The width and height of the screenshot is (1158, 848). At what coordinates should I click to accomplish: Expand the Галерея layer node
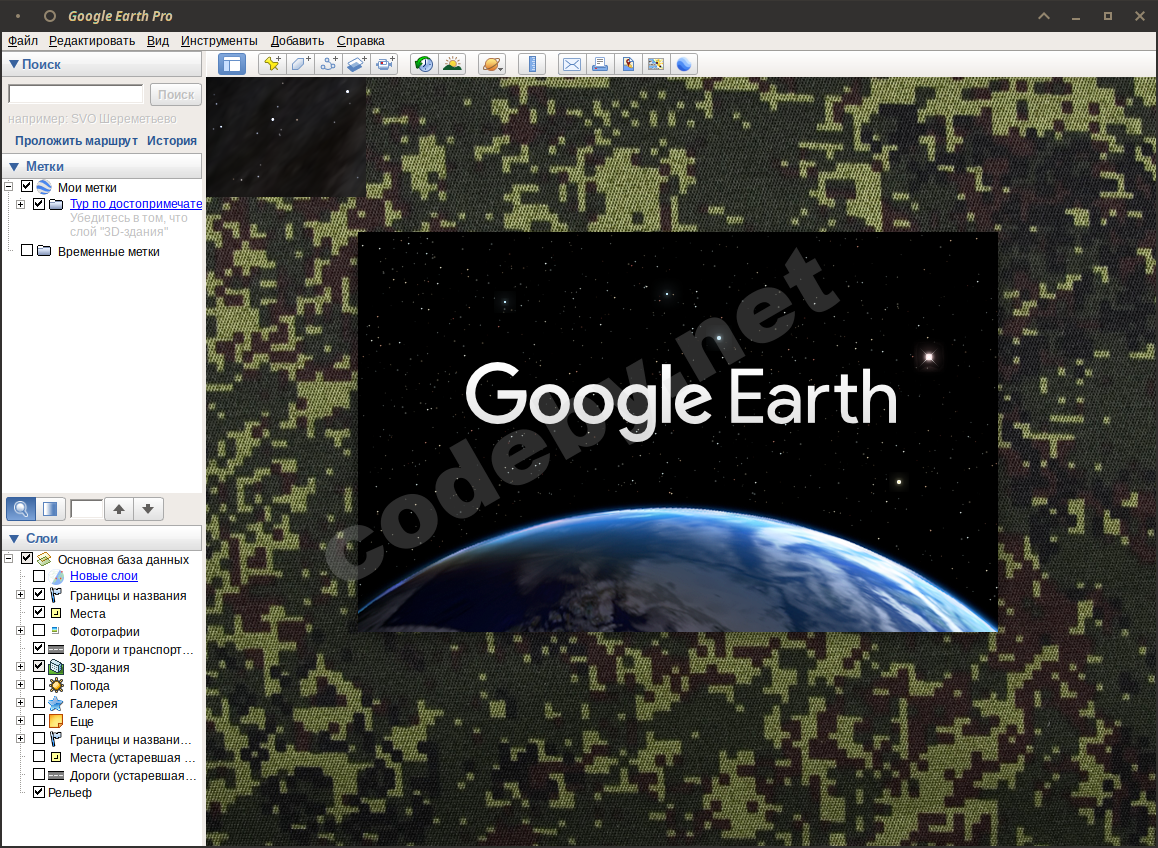[21, 702]
